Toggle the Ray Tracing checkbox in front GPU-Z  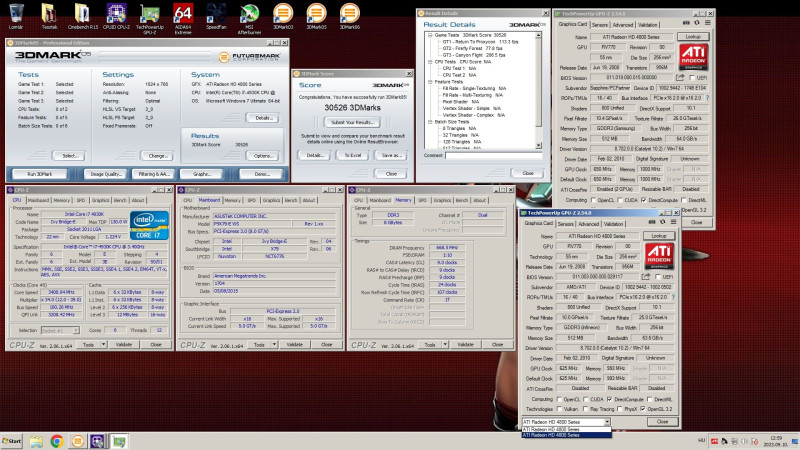click(x=585, y=409)
